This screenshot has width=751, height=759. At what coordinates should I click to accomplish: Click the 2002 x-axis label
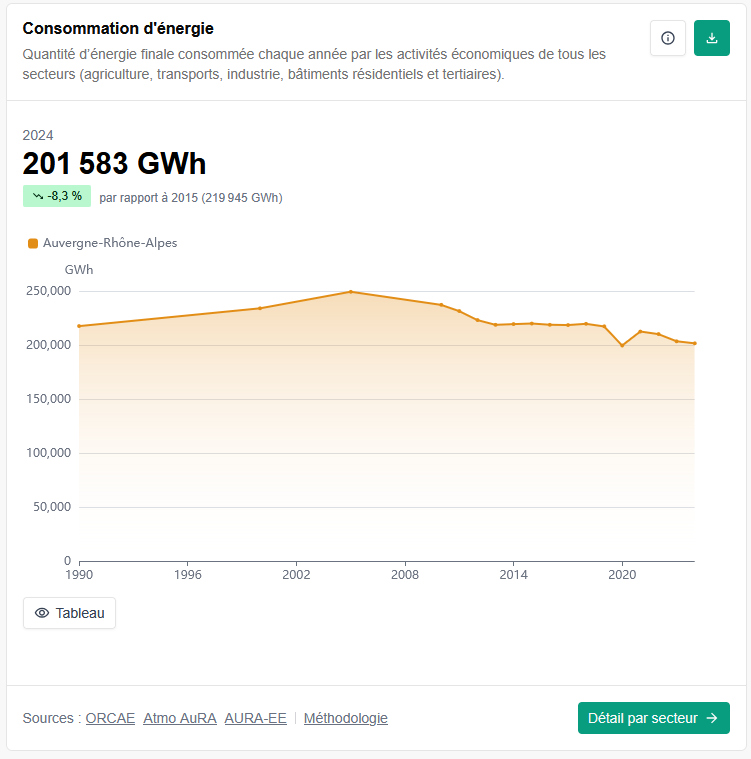point(296,575)
